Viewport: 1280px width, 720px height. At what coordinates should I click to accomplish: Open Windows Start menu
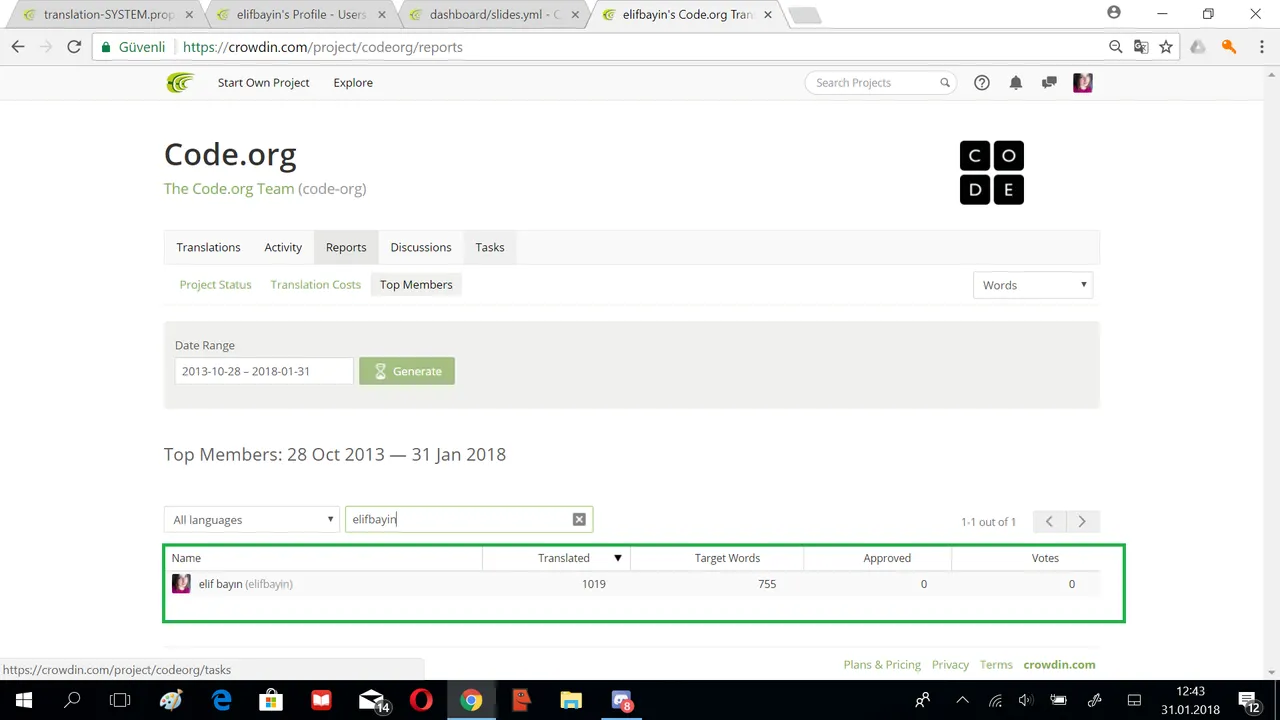(24, 700)
